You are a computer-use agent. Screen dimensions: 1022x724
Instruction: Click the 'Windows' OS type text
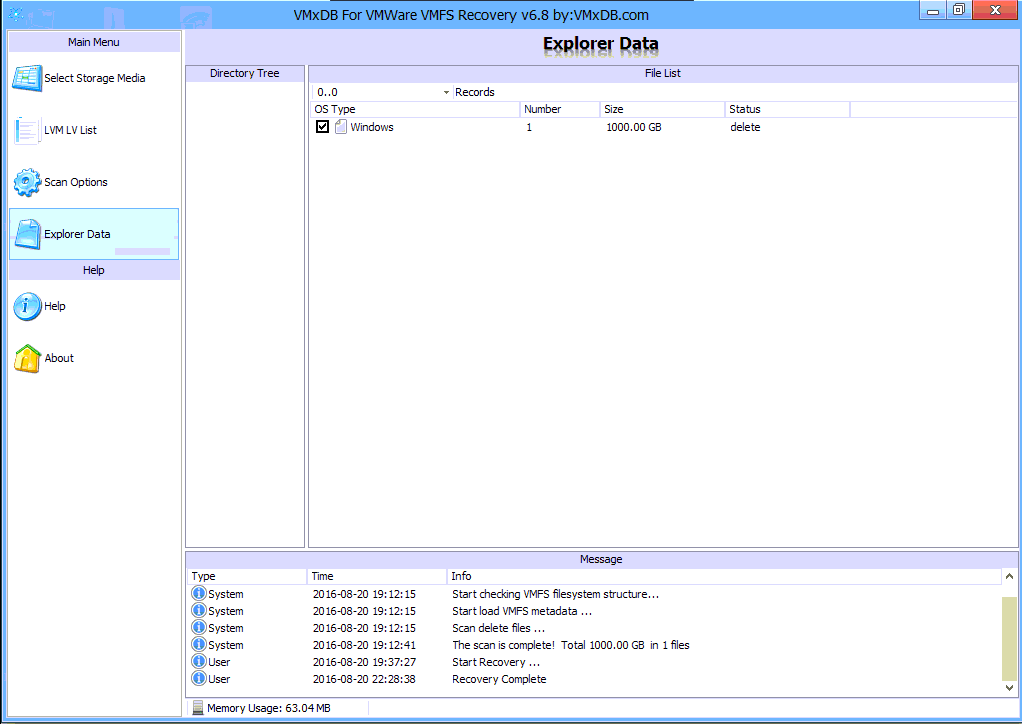[x=372, y=127]
